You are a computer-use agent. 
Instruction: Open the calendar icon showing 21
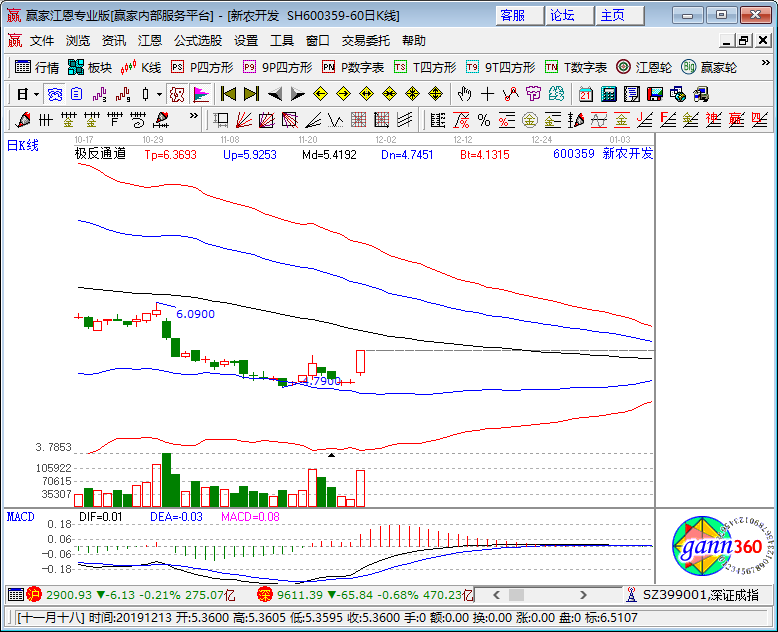586,94
